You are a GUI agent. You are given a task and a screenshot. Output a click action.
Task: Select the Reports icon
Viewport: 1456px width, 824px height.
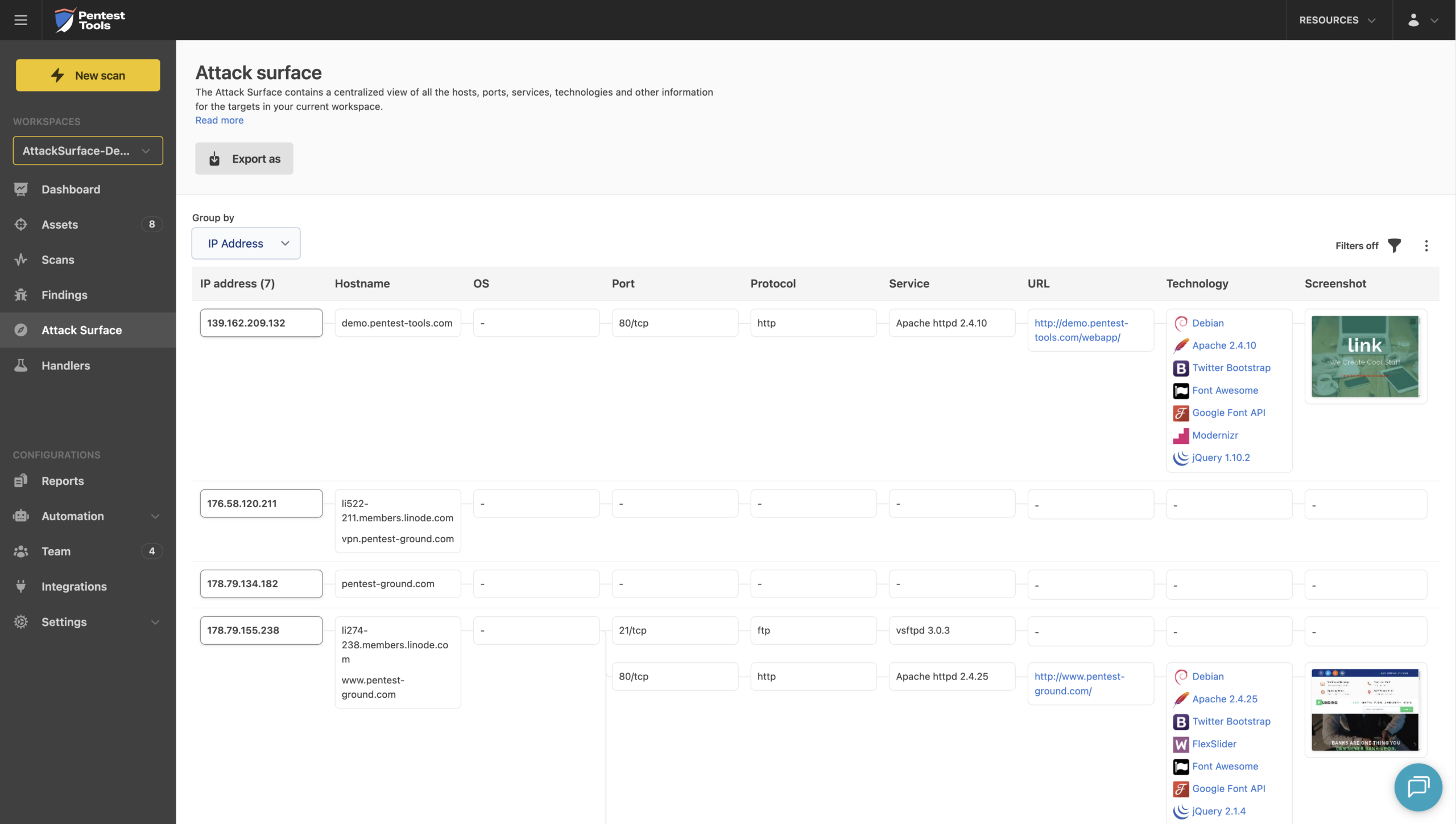click(20, 480)
